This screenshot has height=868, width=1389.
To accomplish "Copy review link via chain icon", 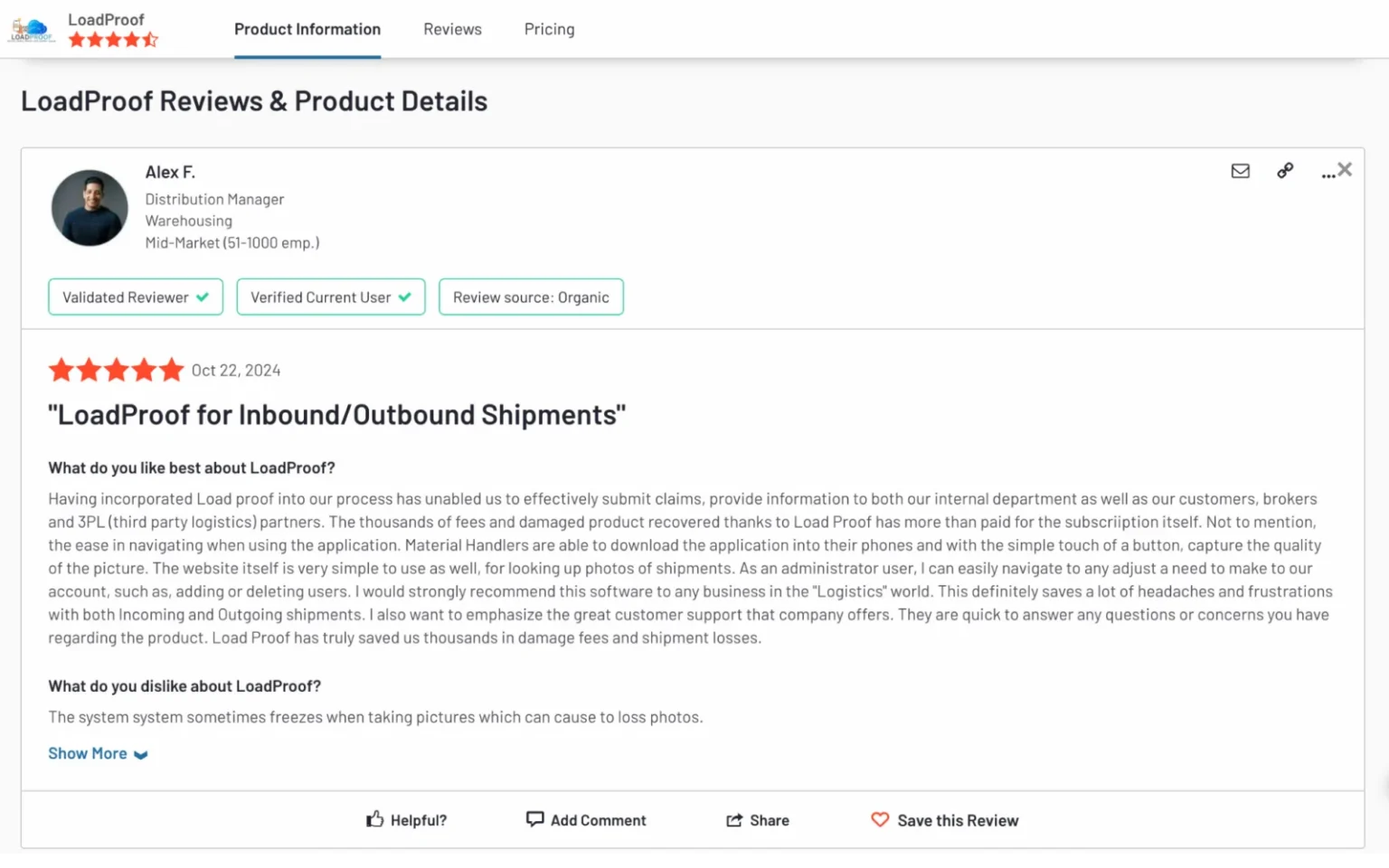I will 1285,171.
